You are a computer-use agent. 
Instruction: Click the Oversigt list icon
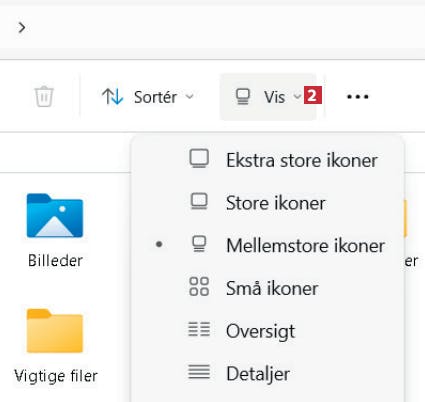pos(199,329)
